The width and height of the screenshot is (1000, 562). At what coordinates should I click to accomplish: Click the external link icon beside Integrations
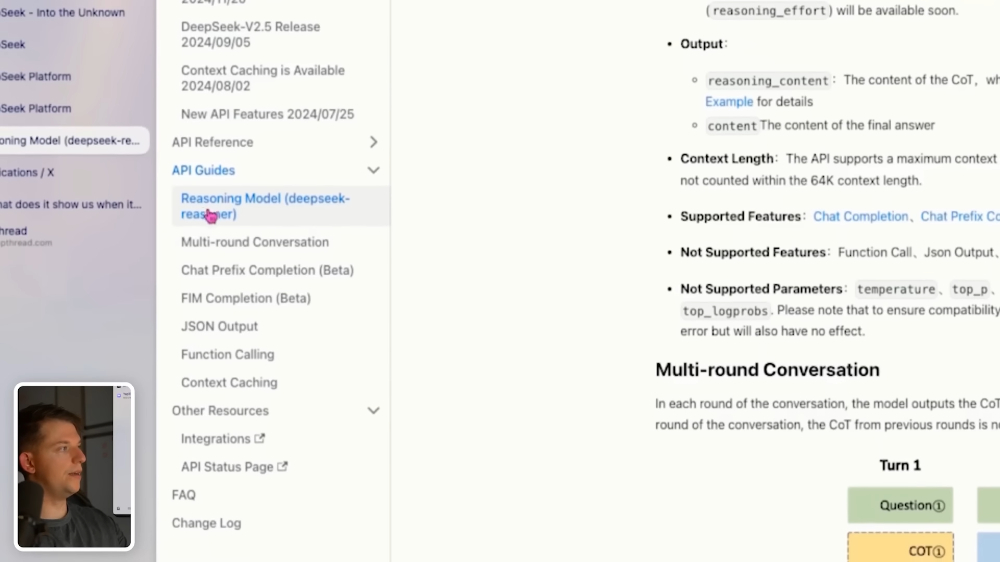260,438
